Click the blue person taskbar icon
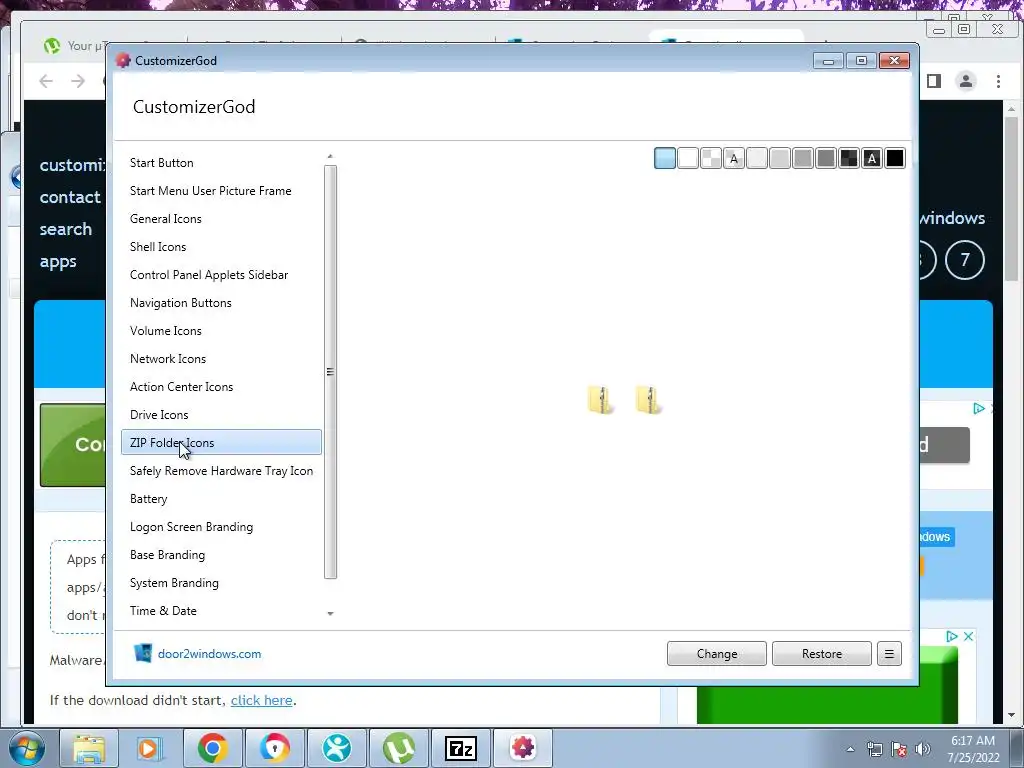Viewport: 1024px width, 768px height. 336,748
